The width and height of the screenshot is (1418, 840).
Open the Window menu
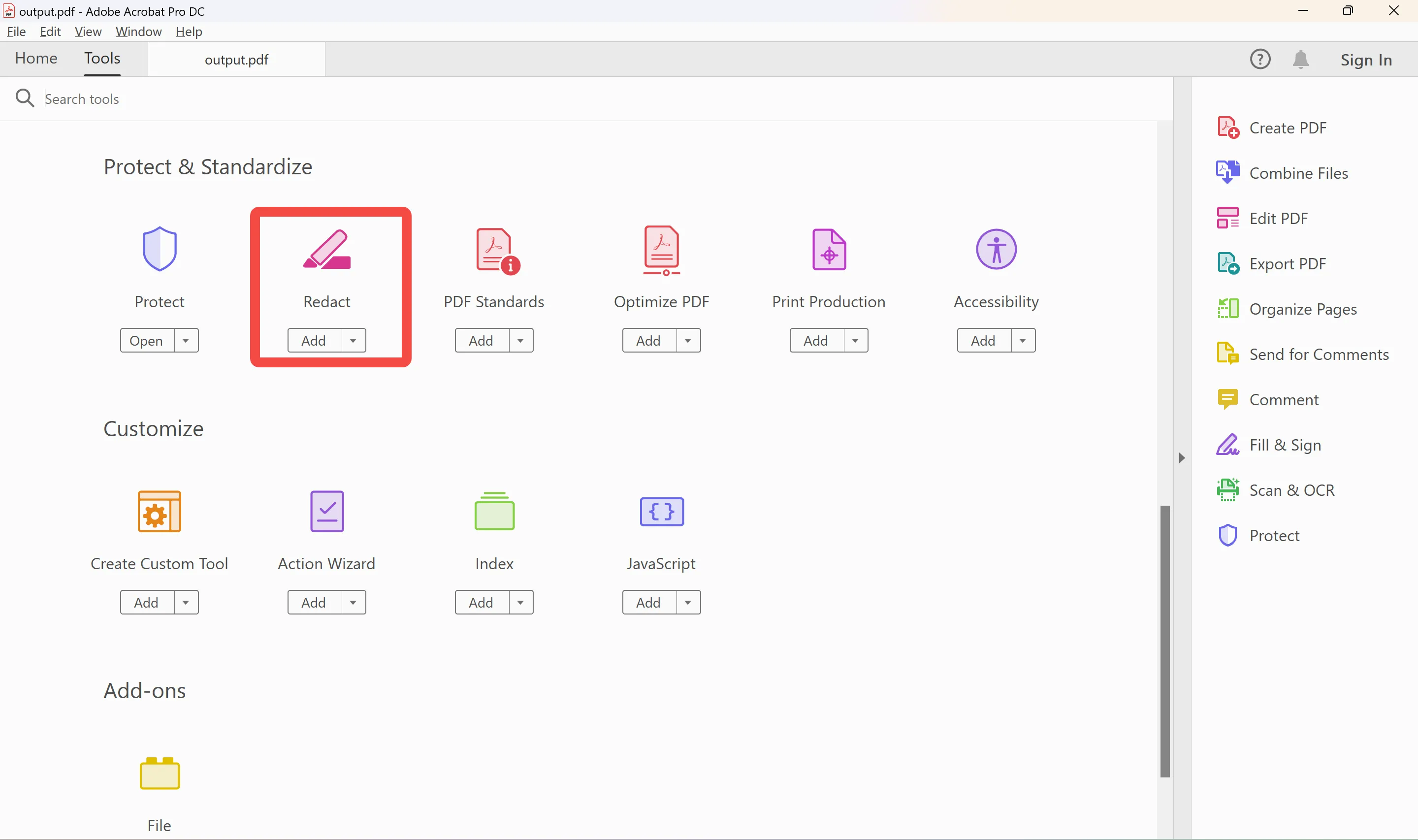[138, 32]
